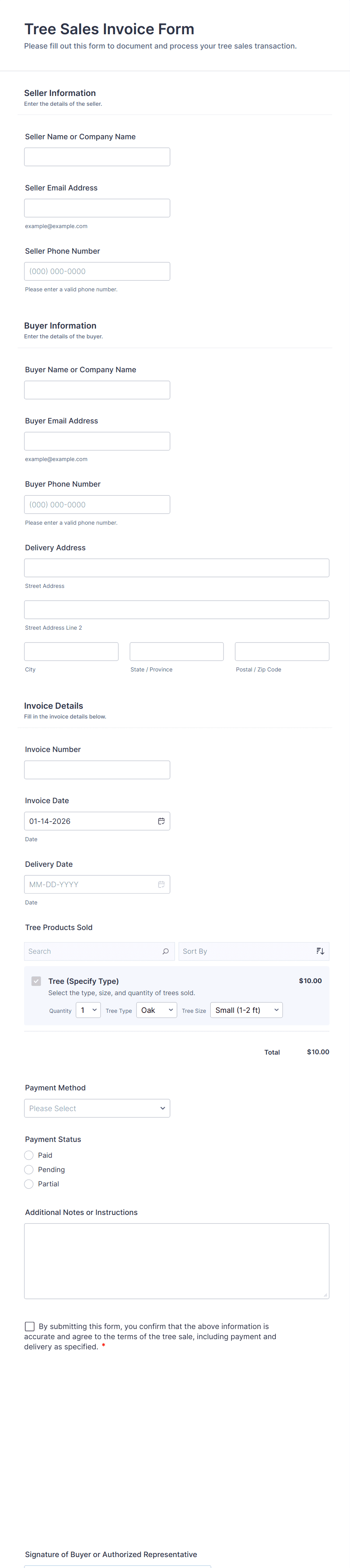
Task: Open the Payment Method dropdown
Action: coord(97,1108)
